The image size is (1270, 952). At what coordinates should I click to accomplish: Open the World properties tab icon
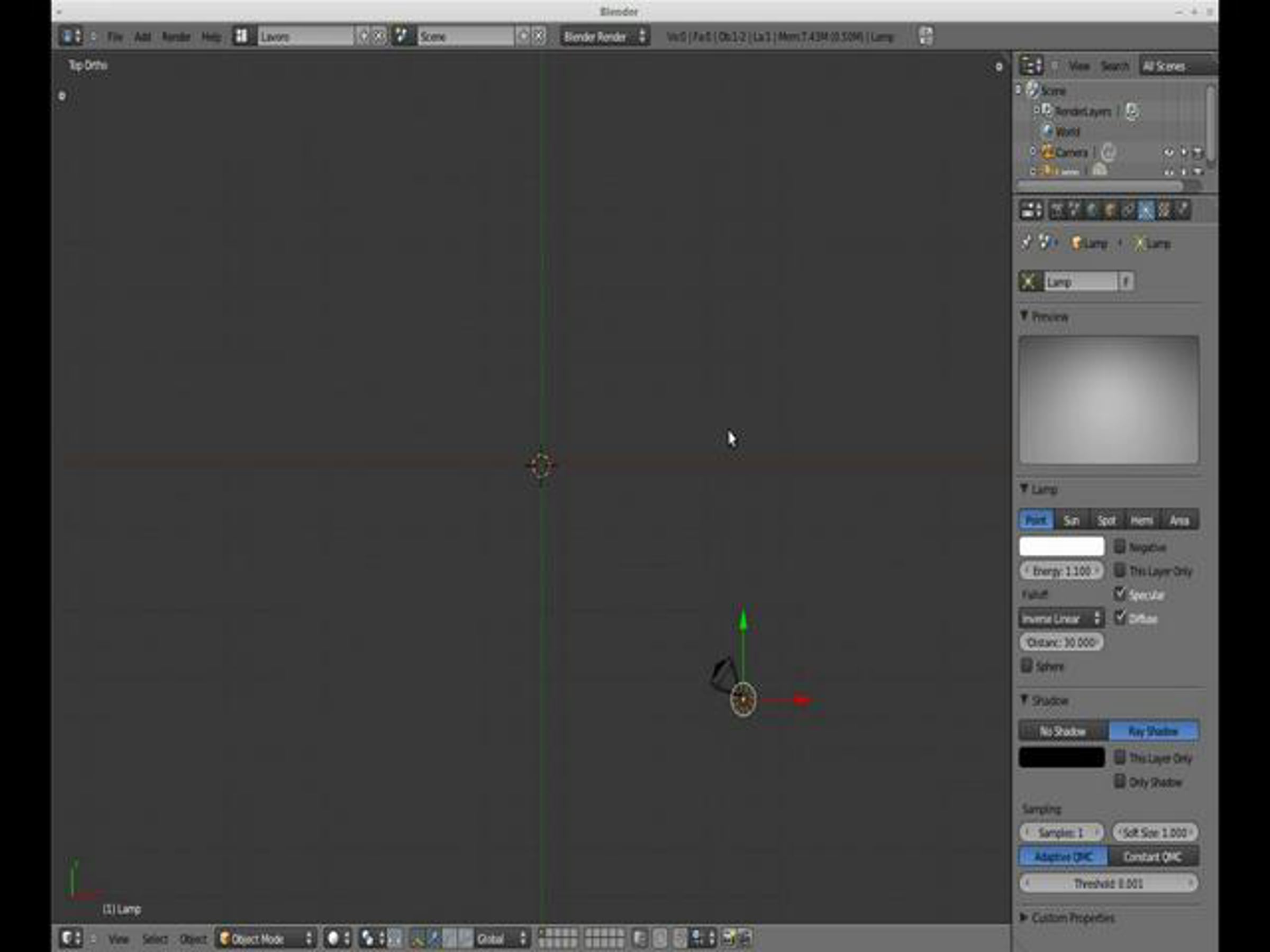(x=1093, y=210)
